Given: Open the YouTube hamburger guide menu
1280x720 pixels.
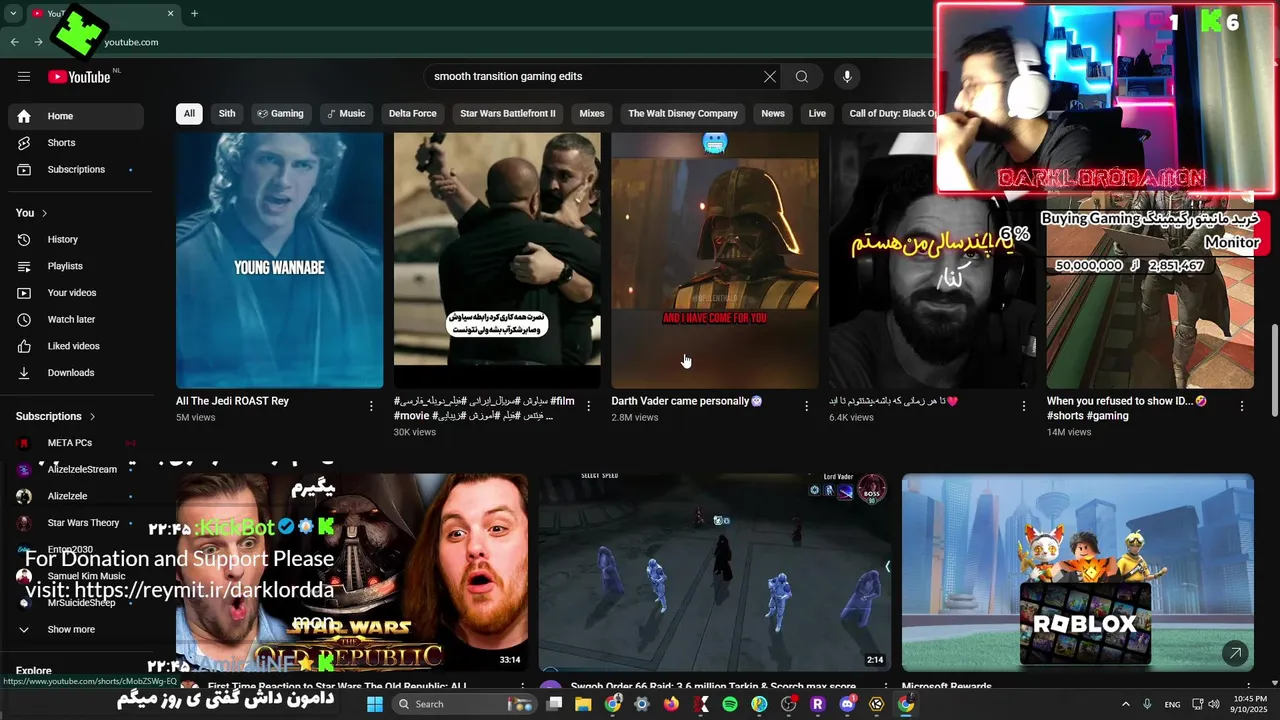Looking at the screenshot, I should (24, 77).
